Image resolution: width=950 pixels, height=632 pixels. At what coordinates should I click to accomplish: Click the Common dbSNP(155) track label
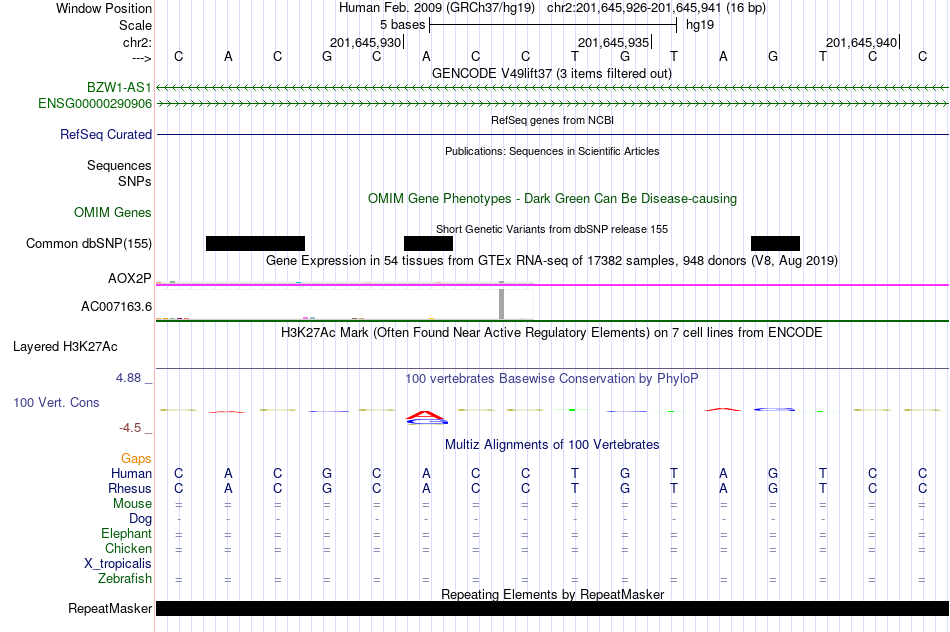(88, 244)
